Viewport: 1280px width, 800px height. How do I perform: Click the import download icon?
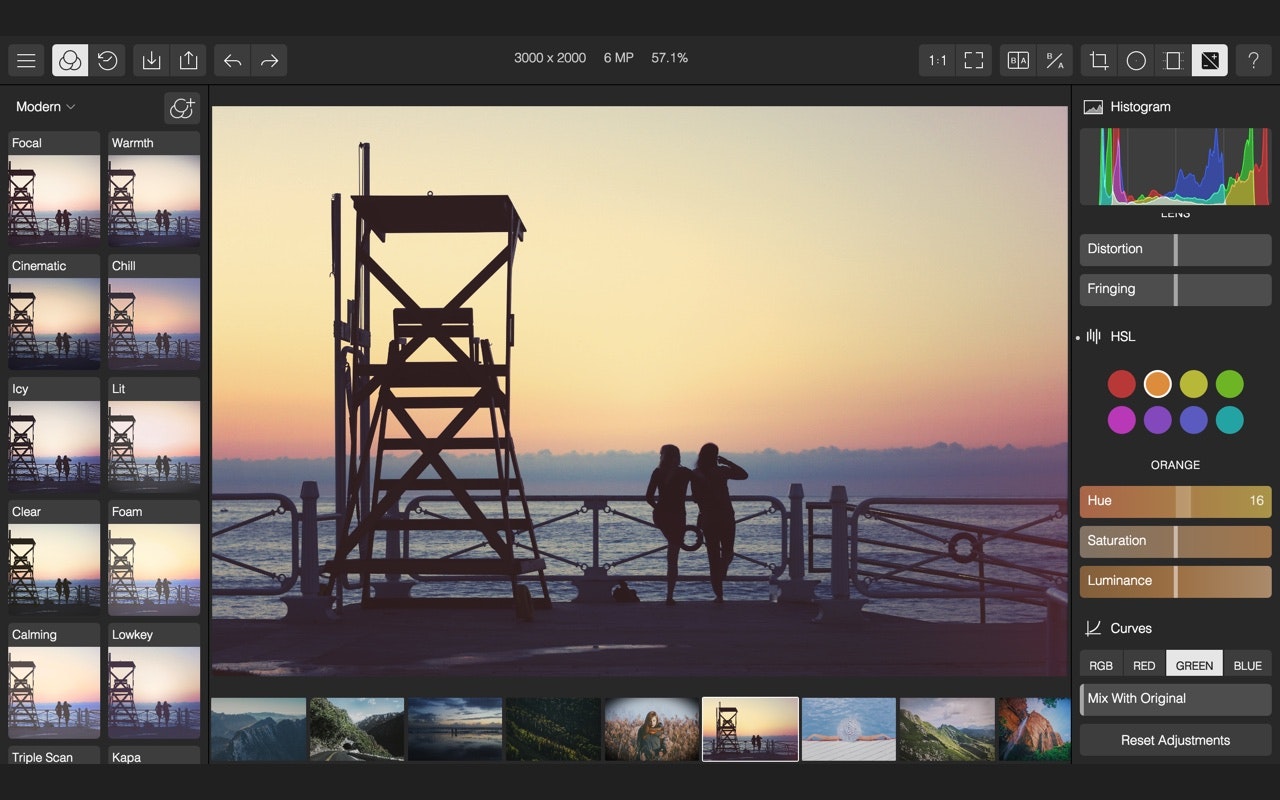[x=151, y=61]
